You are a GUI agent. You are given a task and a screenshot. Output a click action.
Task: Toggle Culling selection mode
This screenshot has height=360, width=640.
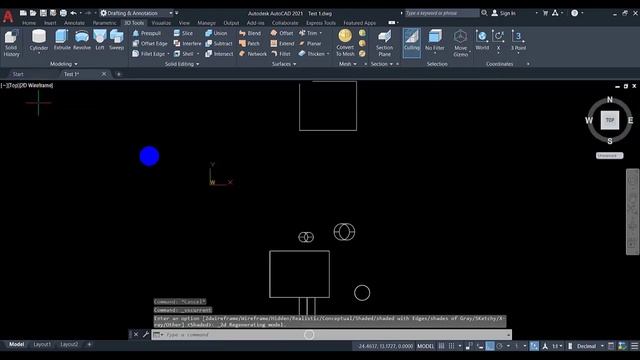pyautogui.click(x=411, y=42)
